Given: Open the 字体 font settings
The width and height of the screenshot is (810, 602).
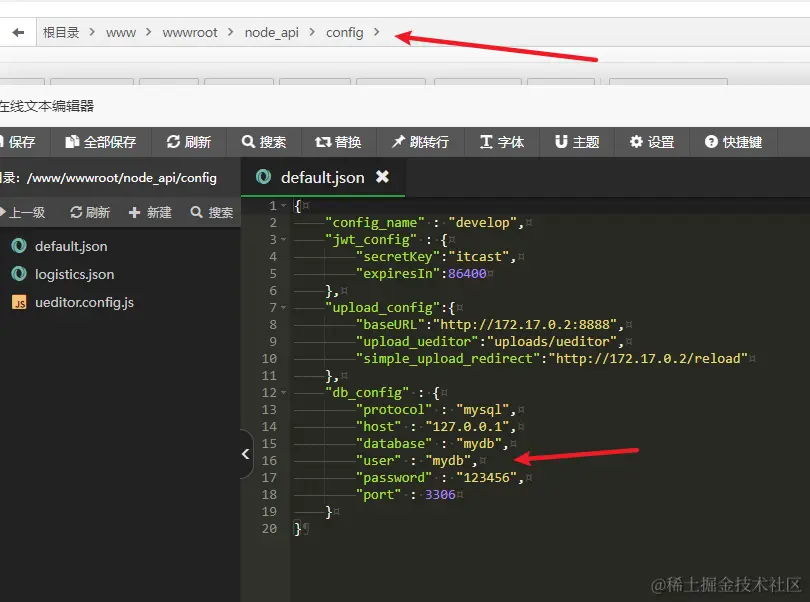Looking at the screenshot, I should tap(502, 142).
